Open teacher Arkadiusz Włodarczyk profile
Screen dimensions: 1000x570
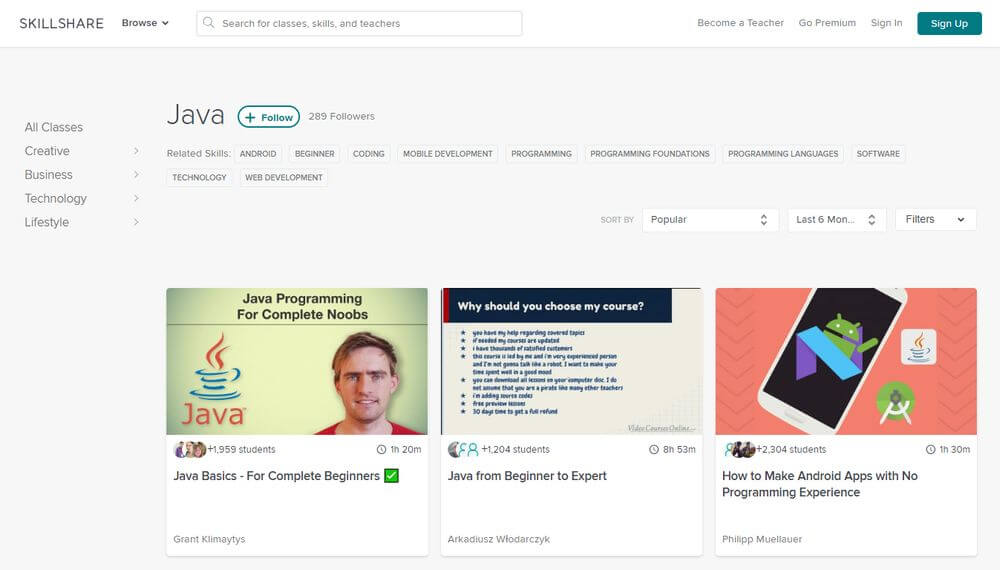point(499,539)
